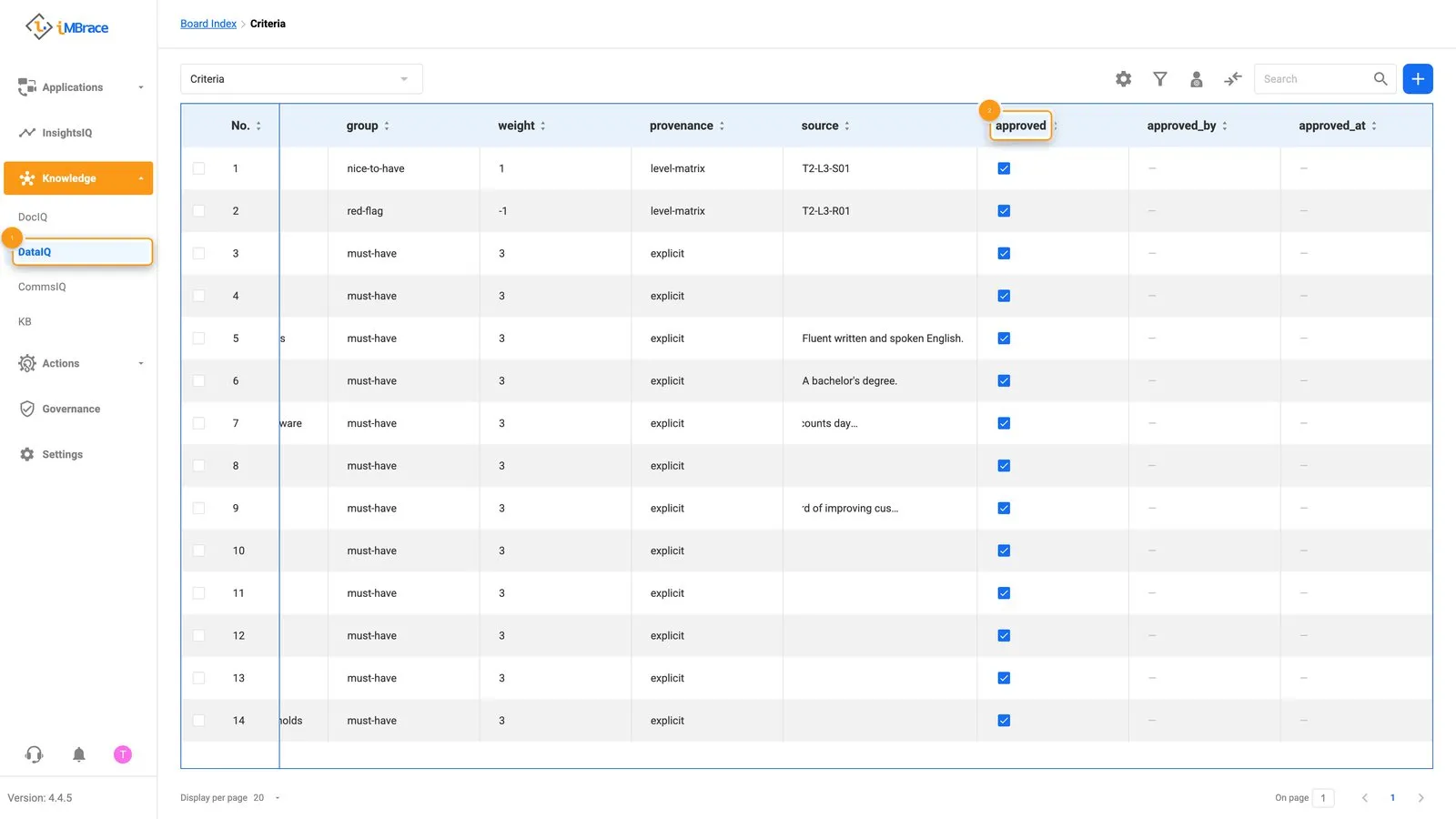Click the On page number field
This screenshot has width=1456, height=819.
(x=1323, y=798)
